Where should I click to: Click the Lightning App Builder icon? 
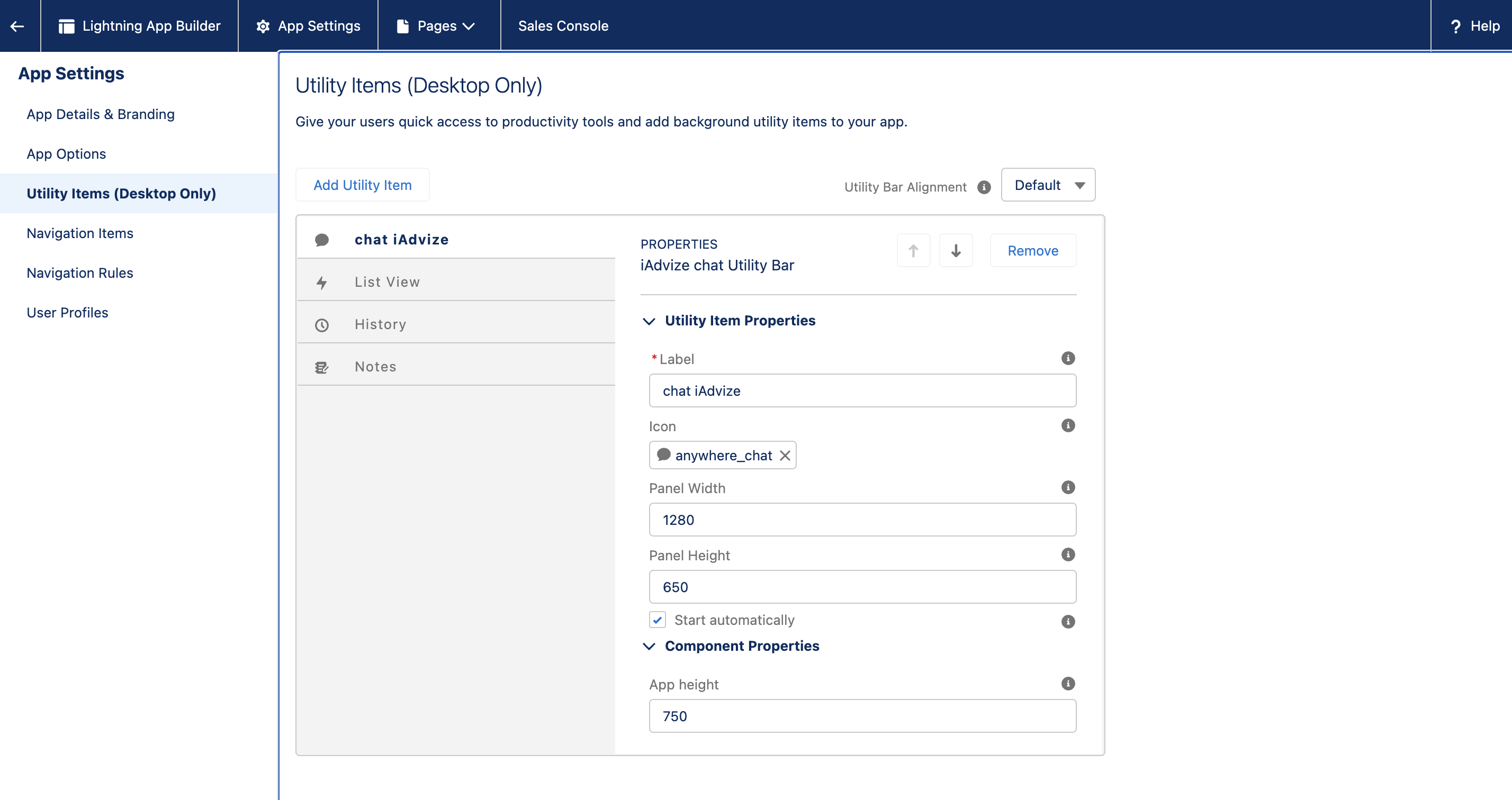click(x=66, y=26)
